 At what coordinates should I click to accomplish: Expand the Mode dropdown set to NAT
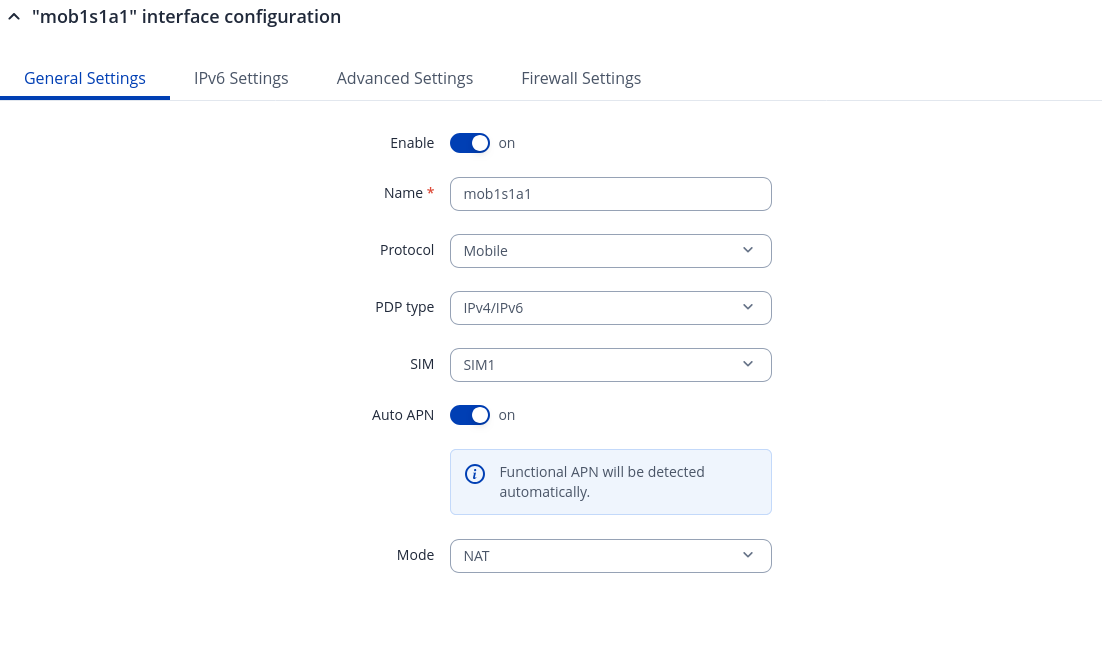tap(610, 556)
